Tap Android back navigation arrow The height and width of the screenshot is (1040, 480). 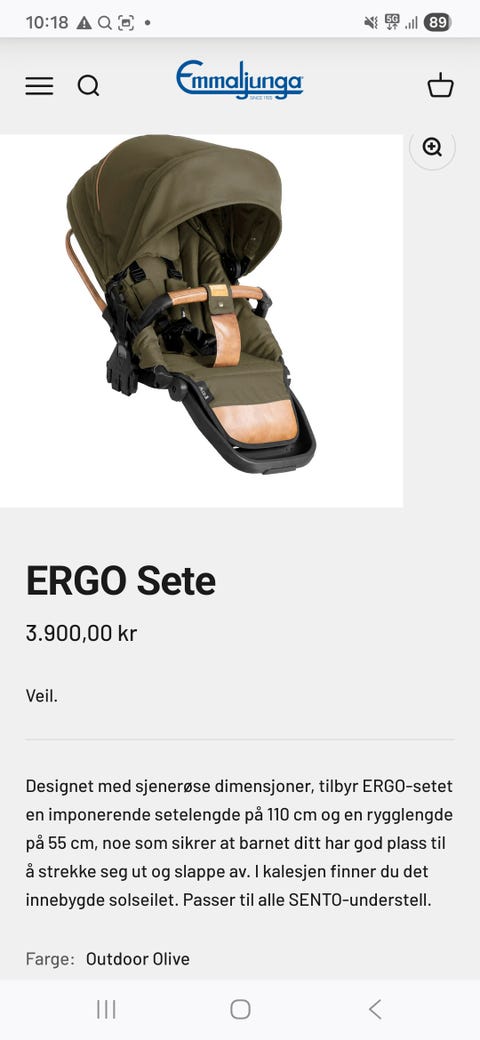point(375,1009)
